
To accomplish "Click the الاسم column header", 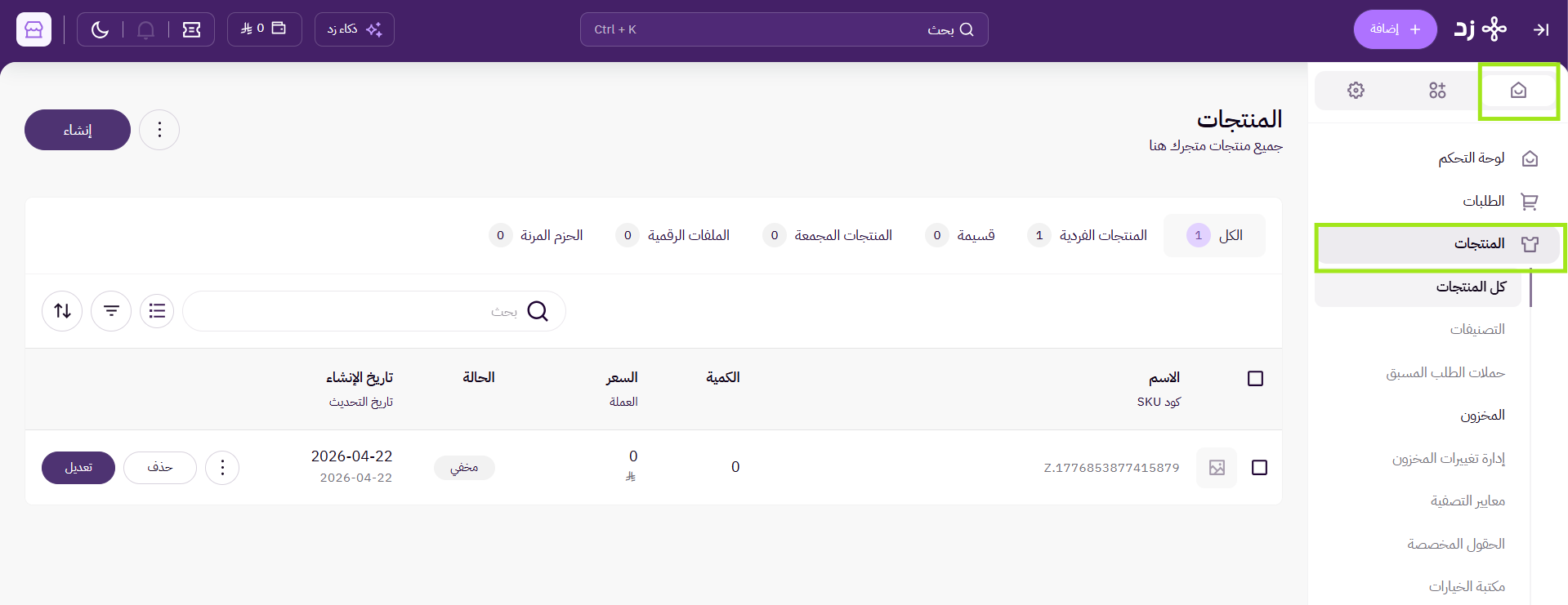I will (x=1164, y=377).
